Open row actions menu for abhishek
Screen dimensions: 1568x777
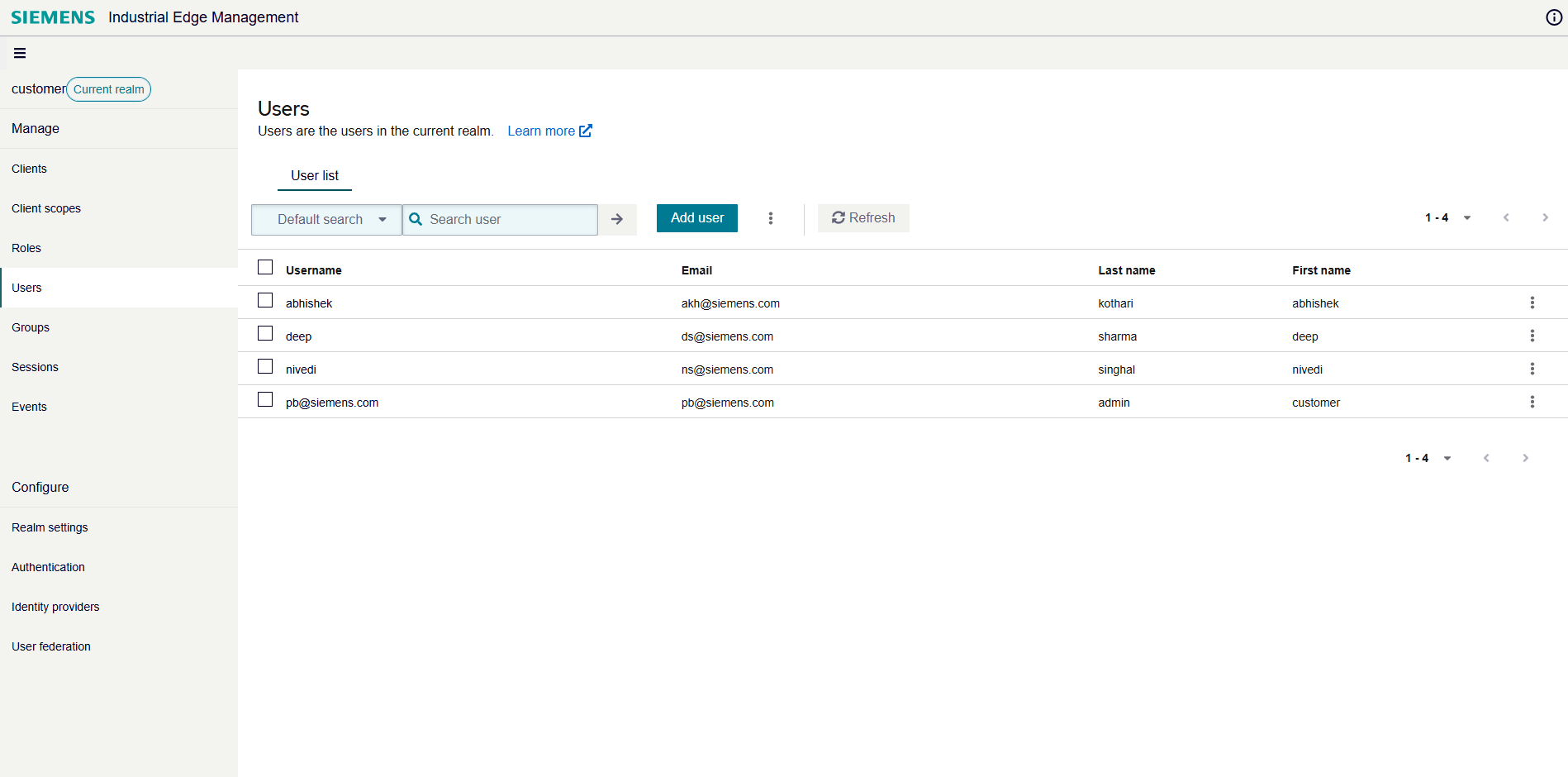1532,303
